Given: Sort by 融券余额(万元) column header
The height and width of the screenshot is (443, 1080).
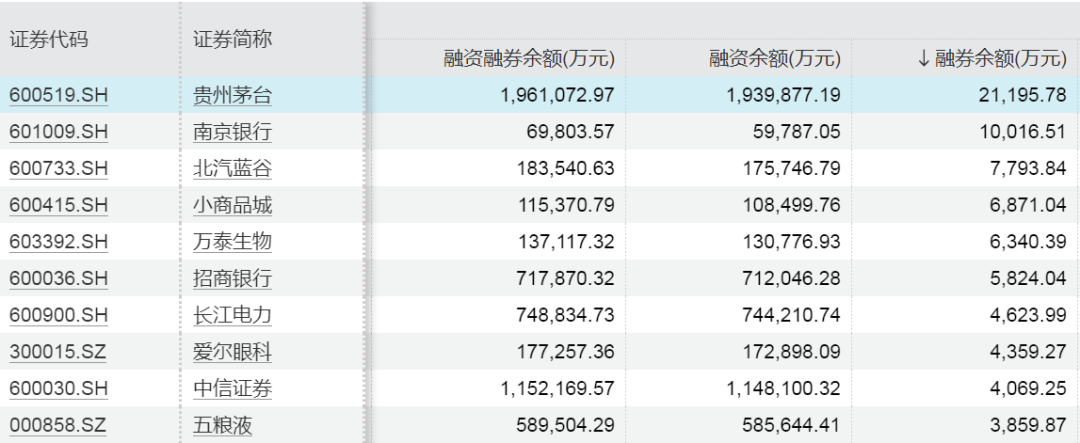Looking at the screenshot, I should pyautogui.click(x=992, y=59).
